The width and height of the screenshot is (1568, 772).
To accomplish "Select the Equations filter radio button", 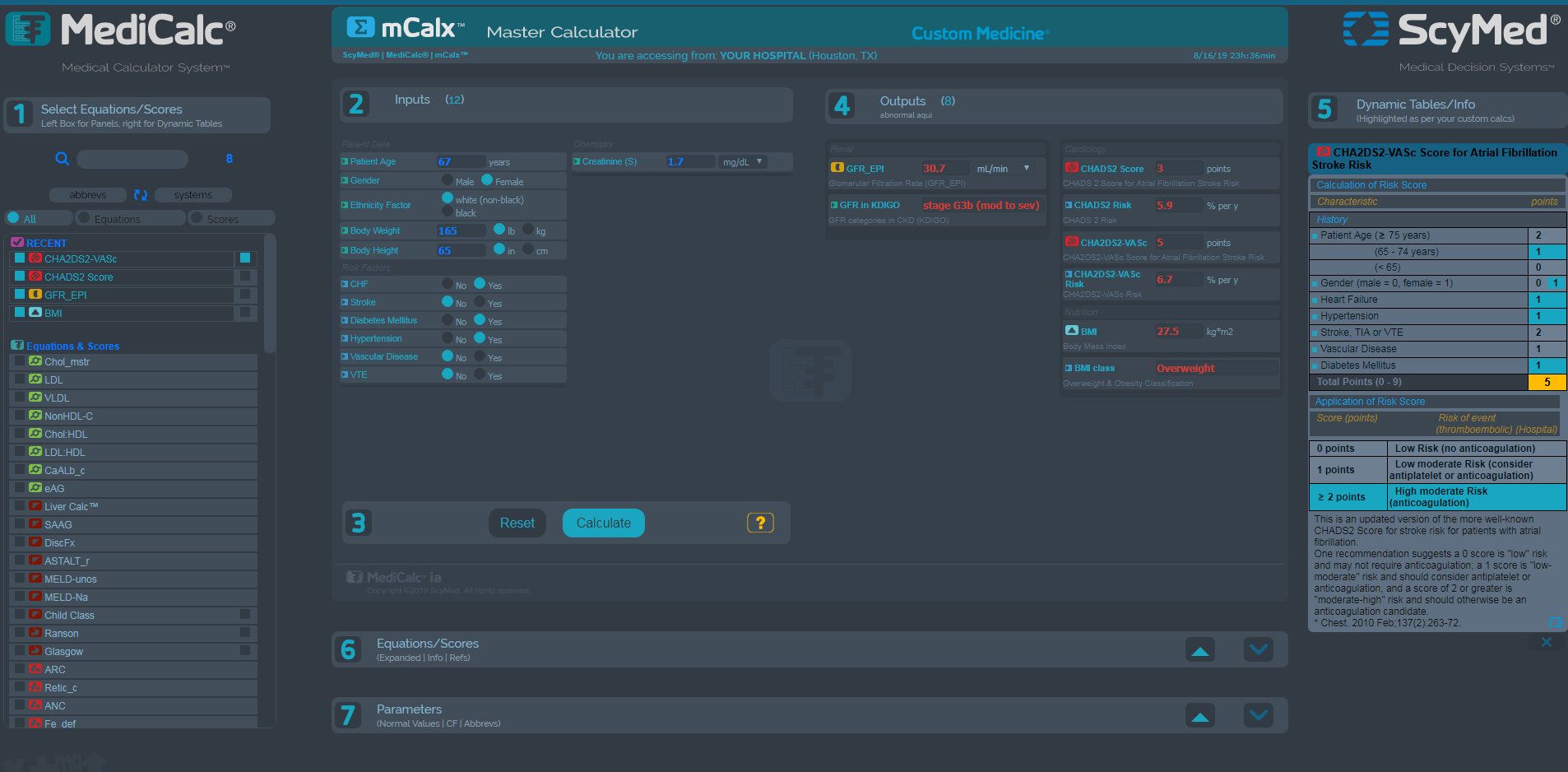I will [x=84, y=218].
